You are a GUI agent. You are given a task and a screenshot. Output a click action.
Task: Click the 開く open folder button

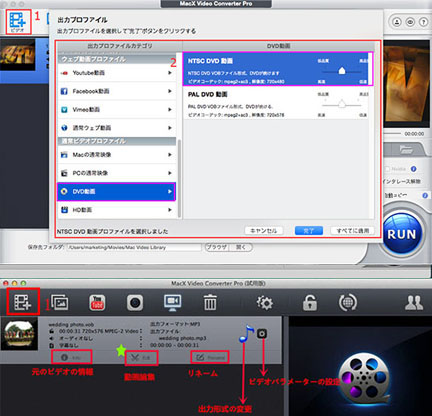[x=241, y=247]
